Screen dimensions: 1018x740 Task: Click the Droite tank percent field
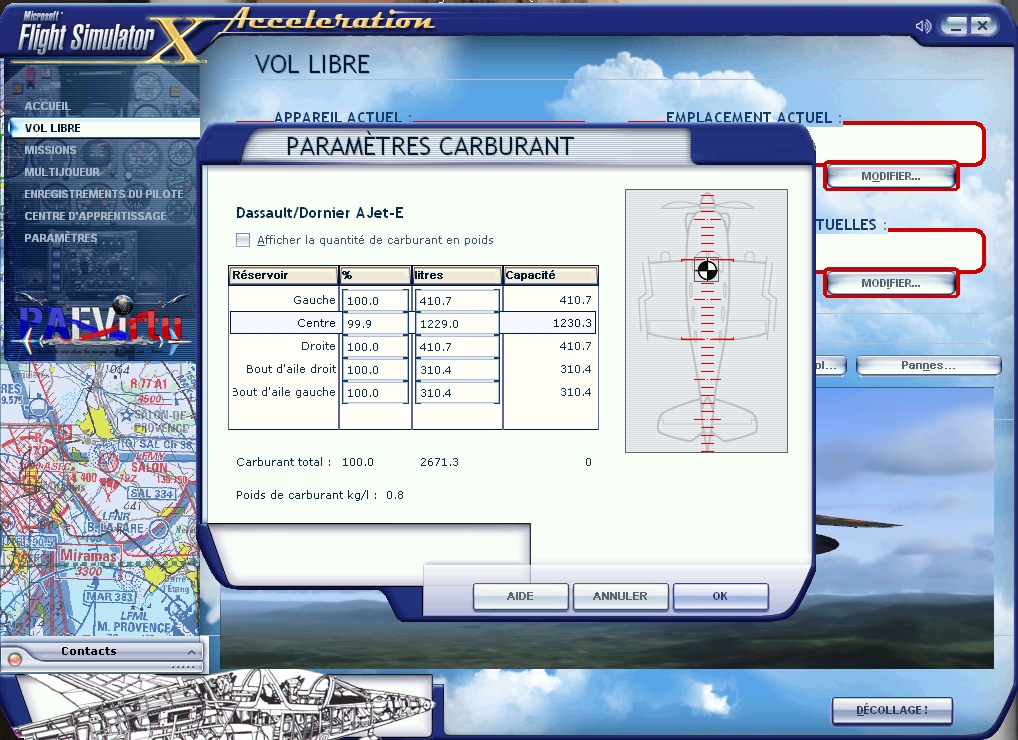pos(375,347)
